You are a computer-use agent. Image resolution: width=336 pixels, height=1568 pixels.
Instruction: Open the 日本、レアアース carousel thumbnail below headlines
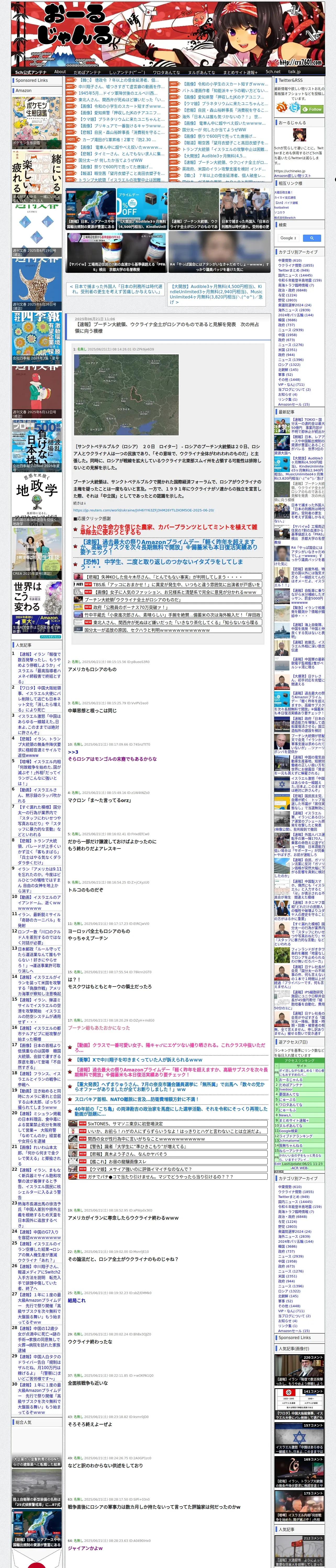90,209
